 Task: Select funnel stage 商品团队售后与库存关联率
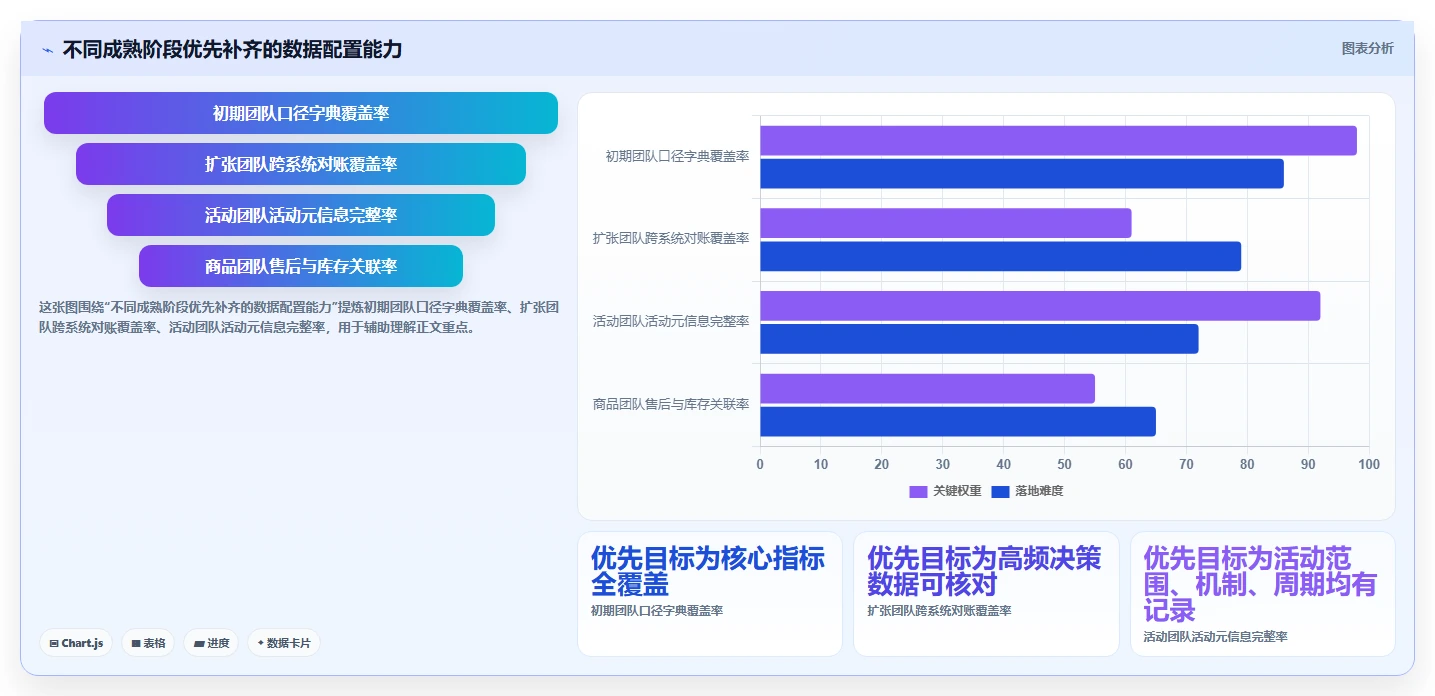click(301, 266)
